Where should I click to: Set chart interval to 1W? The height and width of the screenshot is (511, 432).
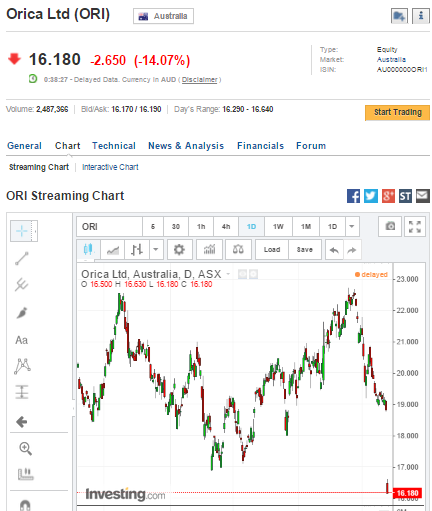tap(278, 227)
